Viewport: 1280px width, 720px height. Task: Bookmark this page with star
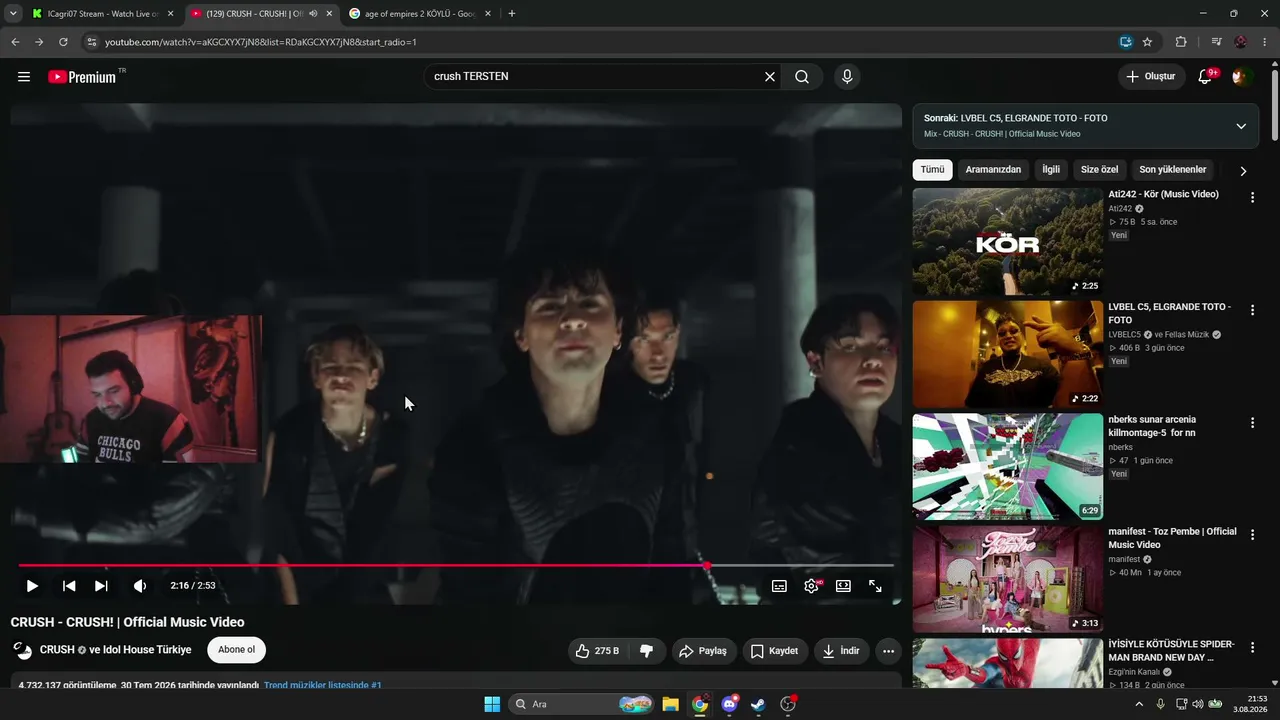point(1147,42)
